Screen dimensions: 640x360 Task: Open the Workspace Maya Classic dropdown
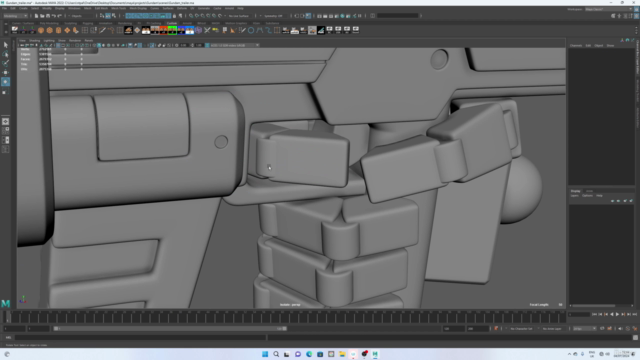[608, 9]
